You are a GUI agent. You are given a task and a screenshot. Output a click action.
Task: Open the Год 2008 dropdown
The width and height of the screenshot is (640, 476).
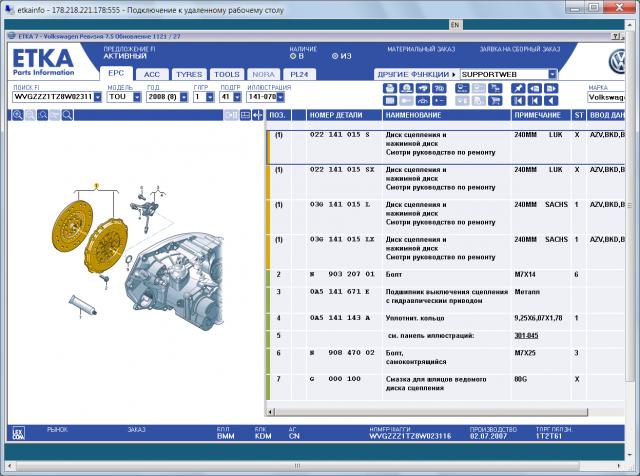(184, 97)
